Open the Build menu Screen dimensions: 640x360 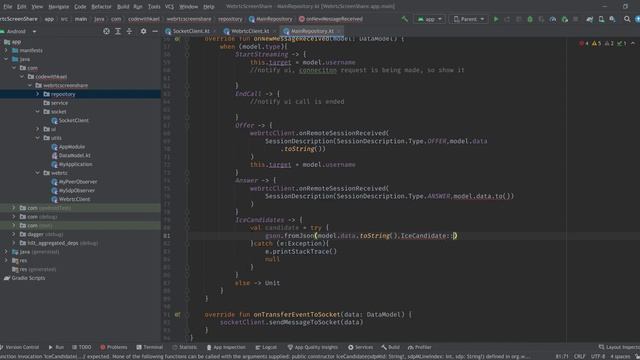(x=123, y=7)
